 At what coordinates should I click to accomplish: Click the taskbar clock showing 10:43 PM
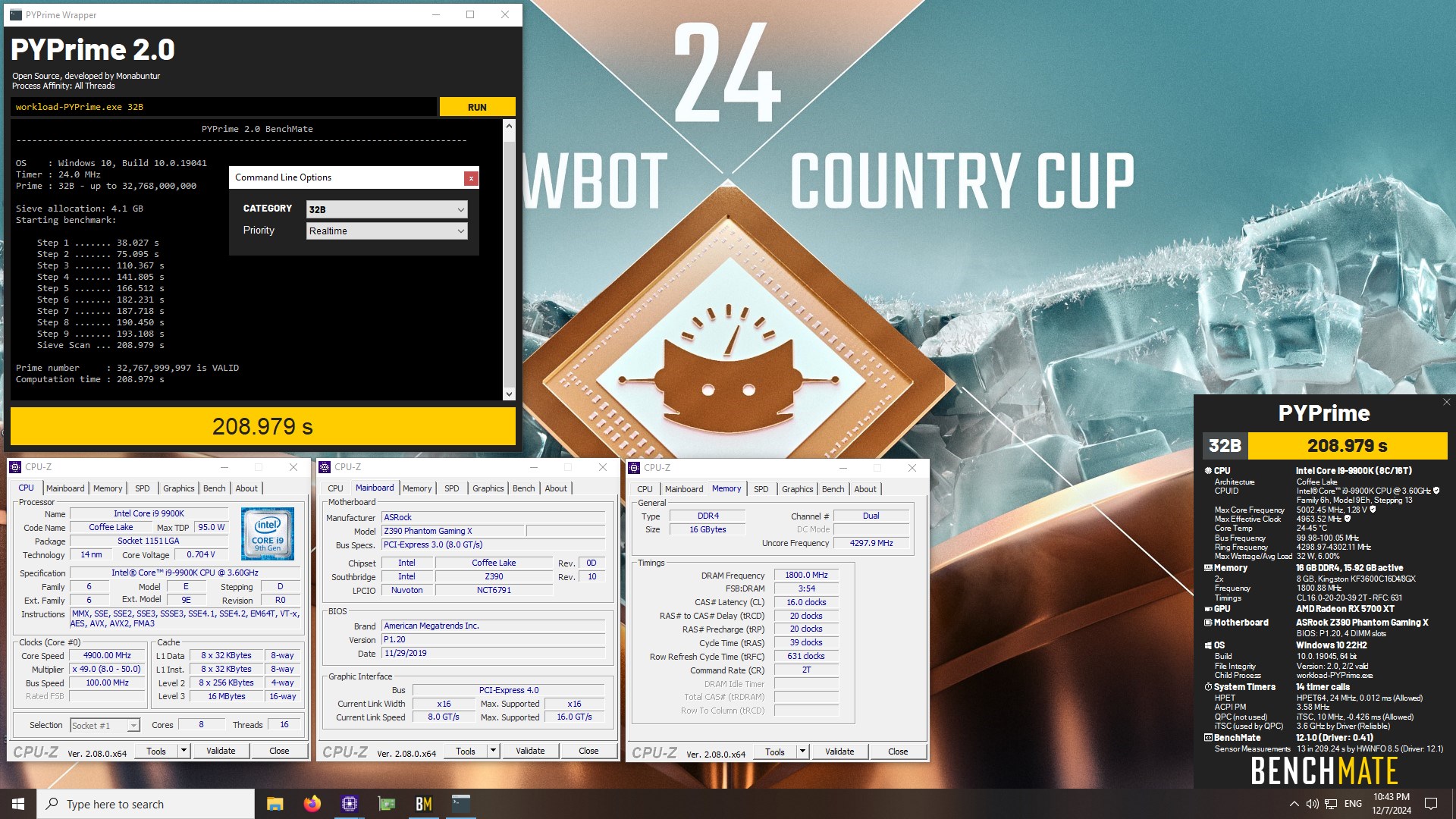pyautogui.click(x=1391, y=804)
